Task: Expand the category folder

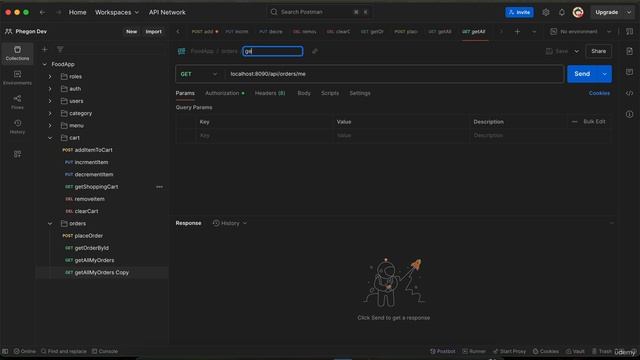Action: click(x=50, y=113)
